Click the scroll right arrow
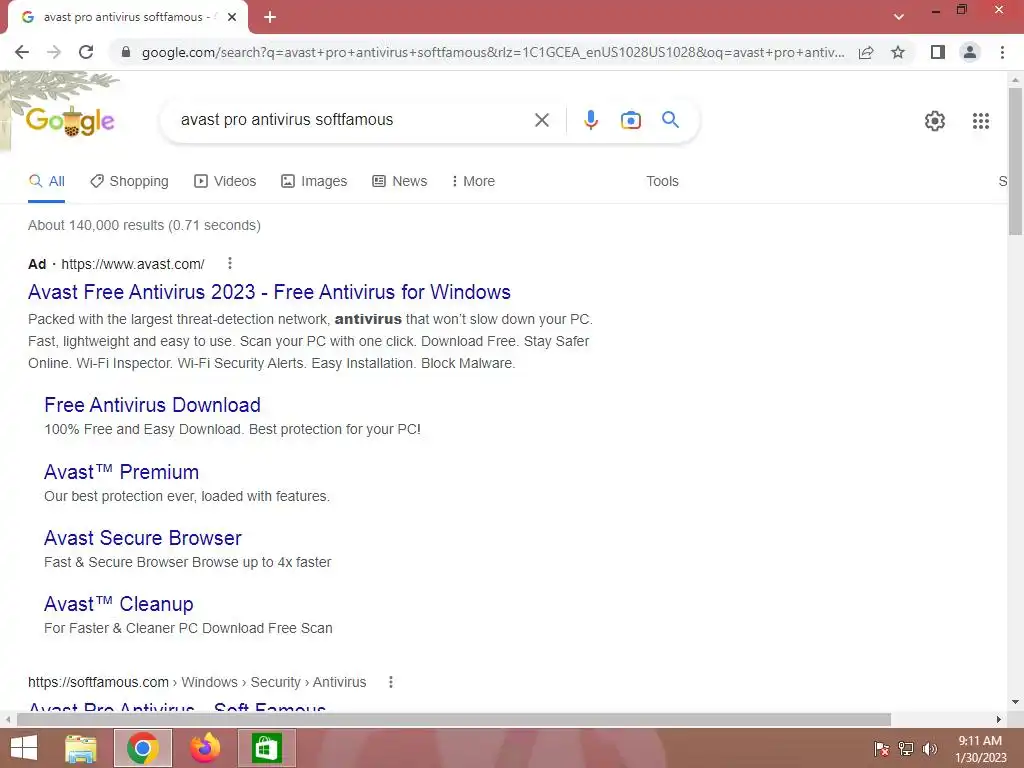This screenshot has width=1024, height=768. click(x=999, y=720)
